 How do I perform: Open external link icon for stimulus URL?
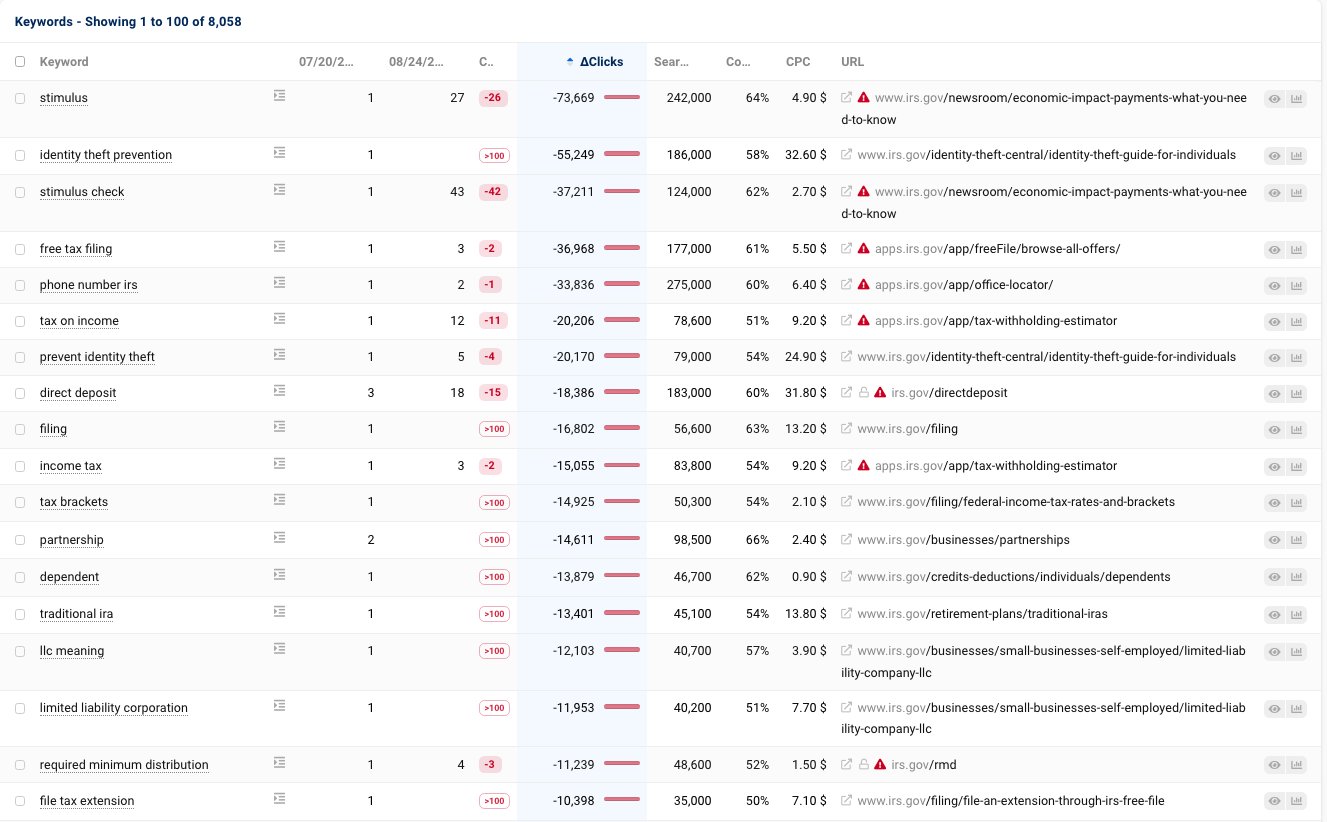[x=847, y=98]
